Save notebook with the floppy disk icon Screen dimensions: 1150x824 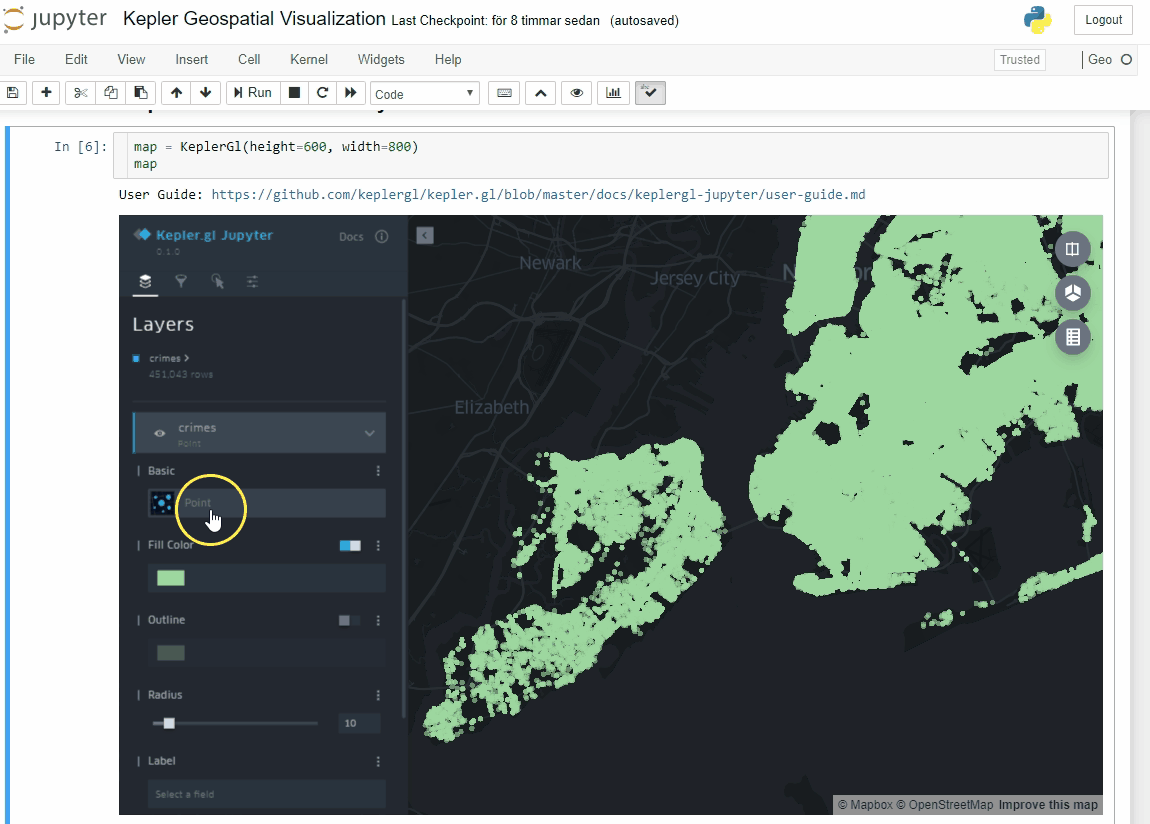pyautogui.click(x=13, y=93)
